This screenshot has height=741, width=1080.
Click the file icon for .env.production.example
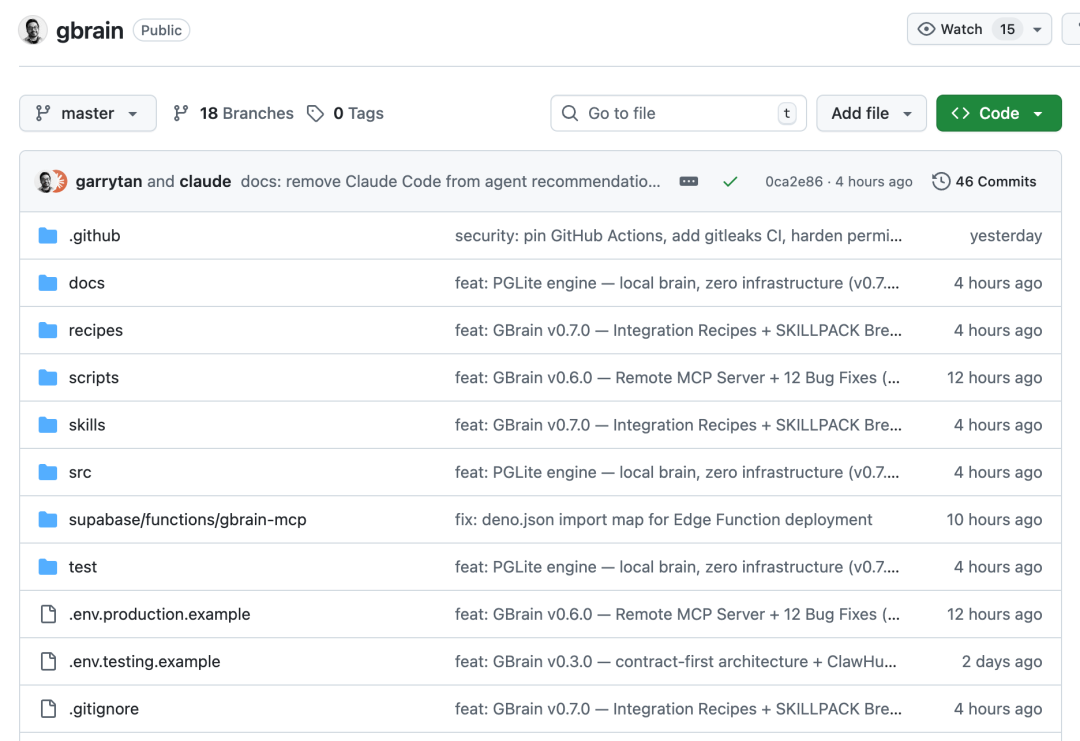pos(48,614)
